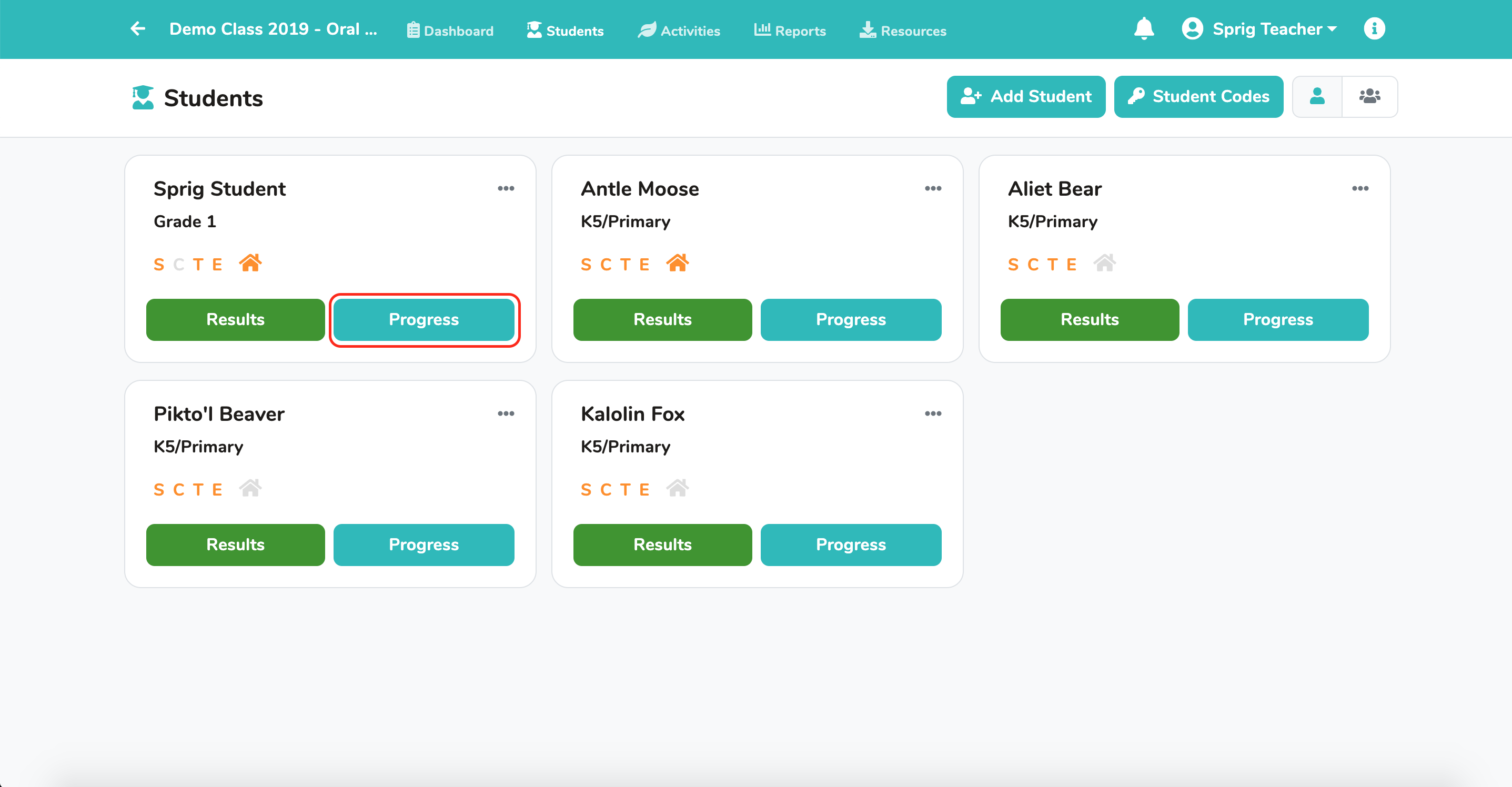Open the three-dot menu on Aliet Bear card
This screenshot has height=787, width=1512.
click(x=1360, y=188)
